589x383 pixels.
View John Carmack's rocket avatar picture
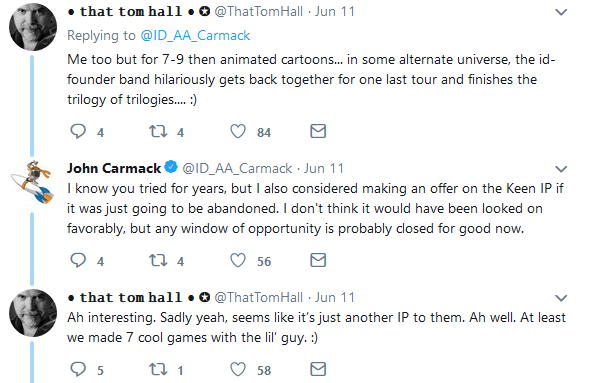[x=33, y=182]
